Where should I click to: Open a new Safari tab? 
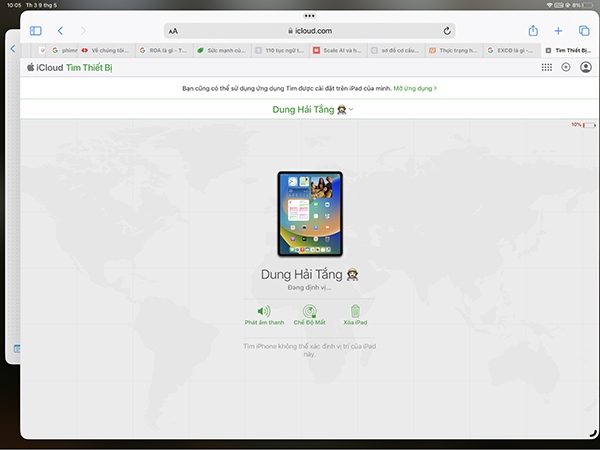[x=558, y=31]
